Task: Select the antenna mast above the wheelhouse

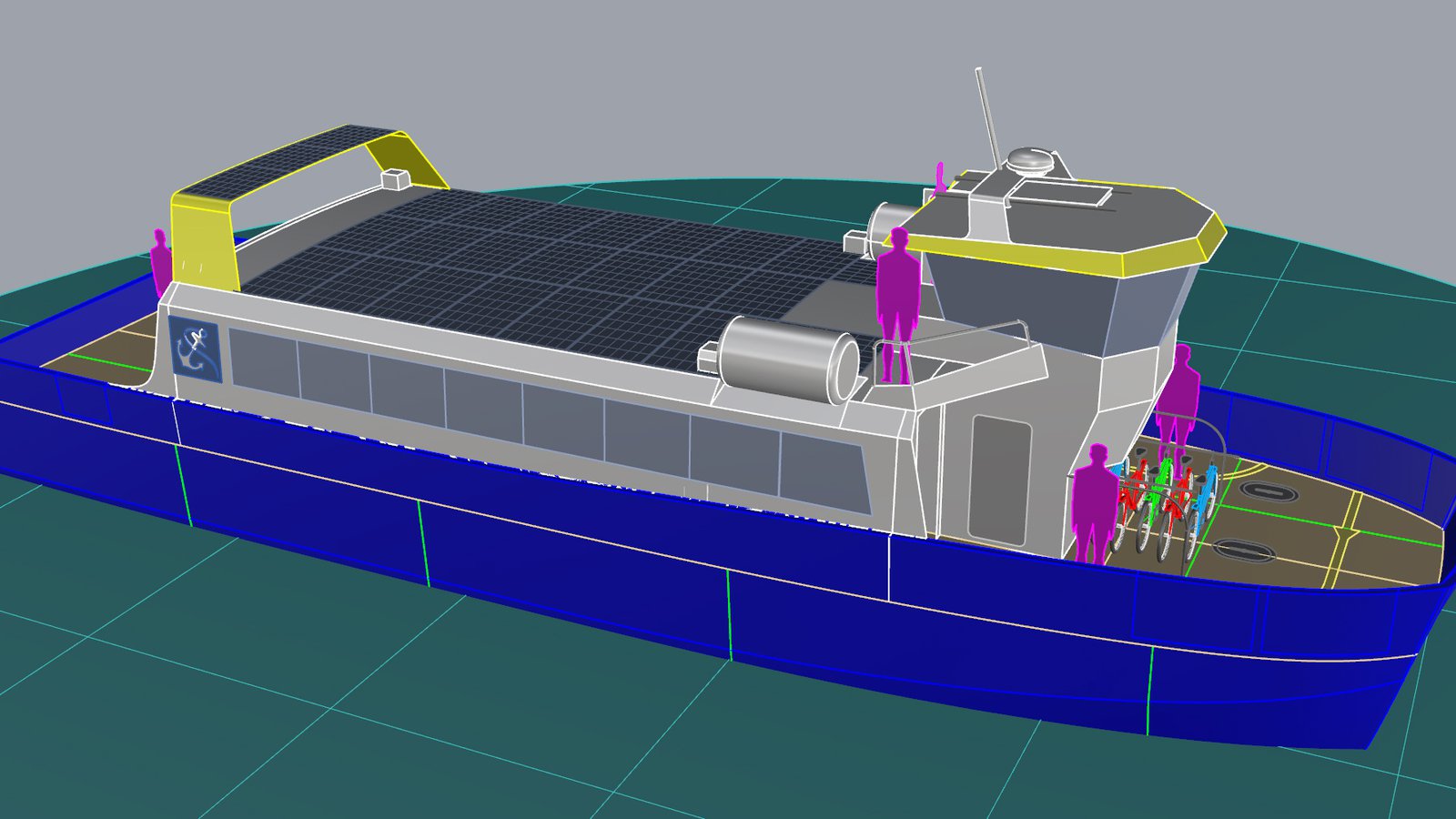Action: click(988, 116)
